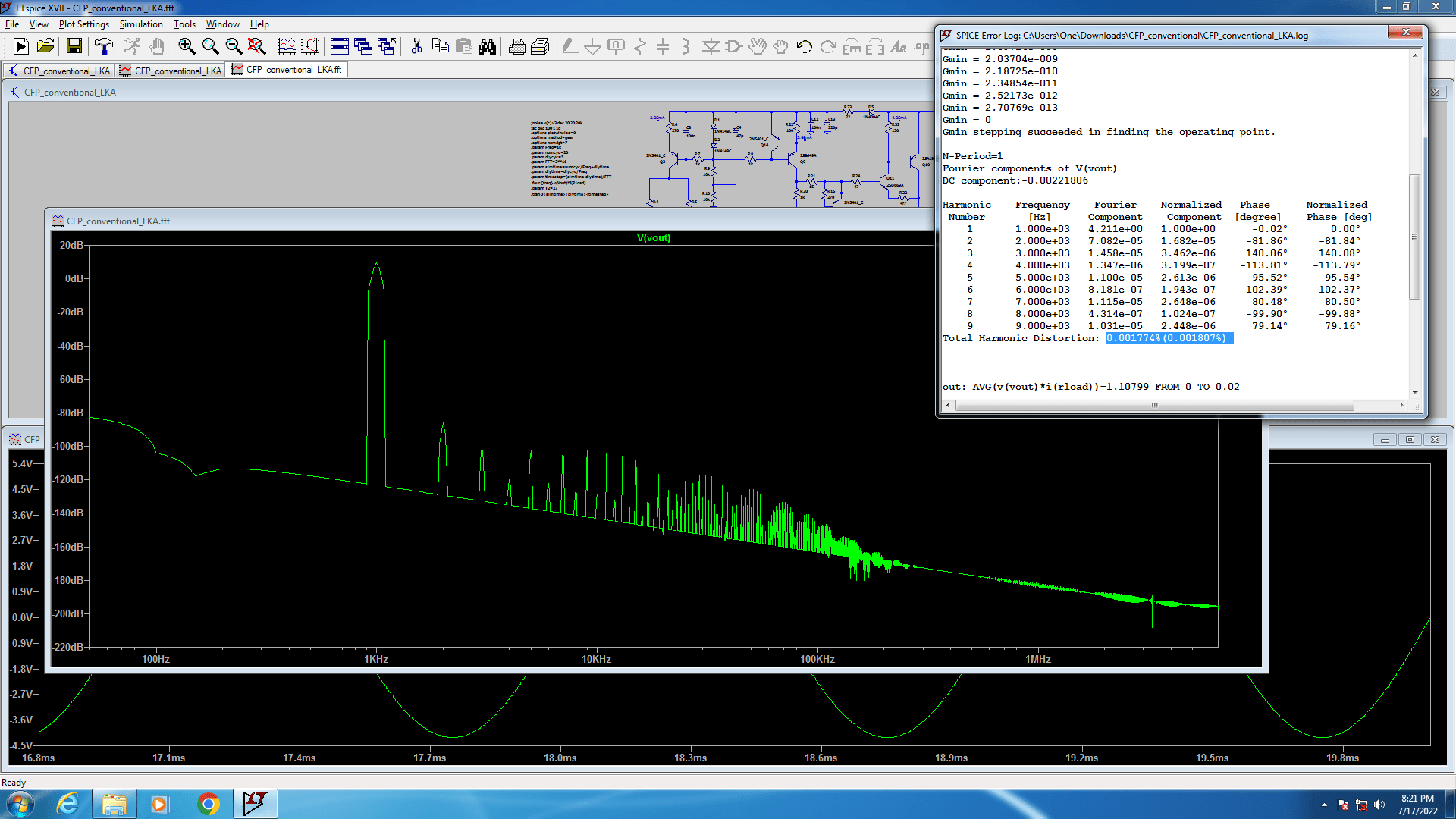Switch to the CFP_conventional_LKA schematic tab
The width and height of the screenshot is (1456, 819).
(x=59, y=71)
